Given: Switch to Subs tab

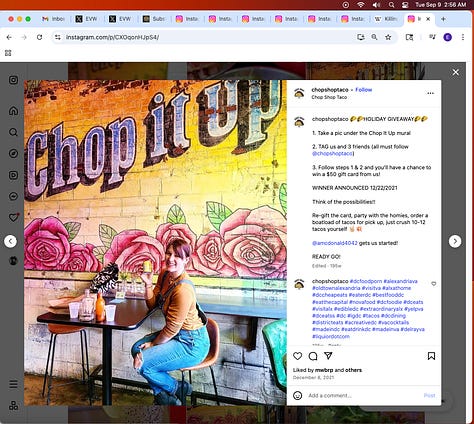Looking at the screenshot, I should point(154,19).
